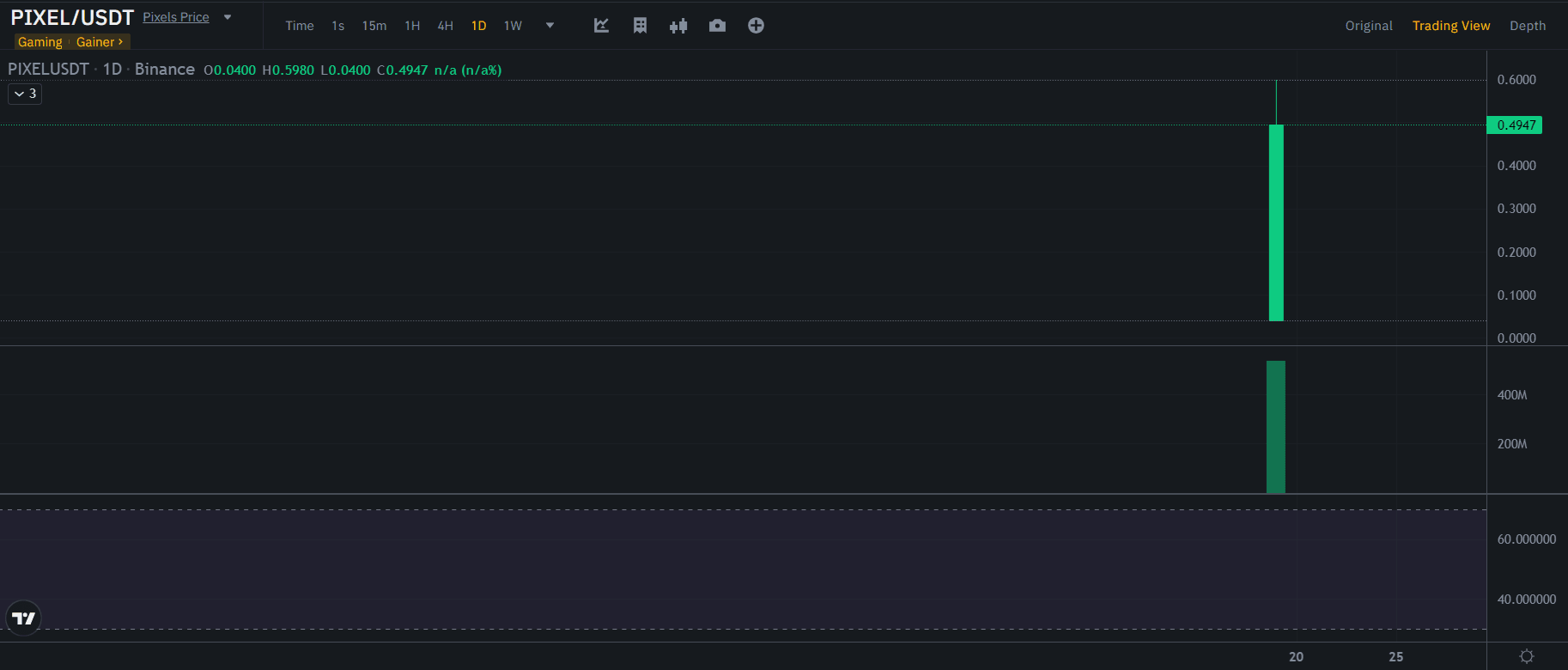Expand the more time intervals dropdown arrow
Image resolution: width=1568 pixels, height=670 pixels.
550,26
